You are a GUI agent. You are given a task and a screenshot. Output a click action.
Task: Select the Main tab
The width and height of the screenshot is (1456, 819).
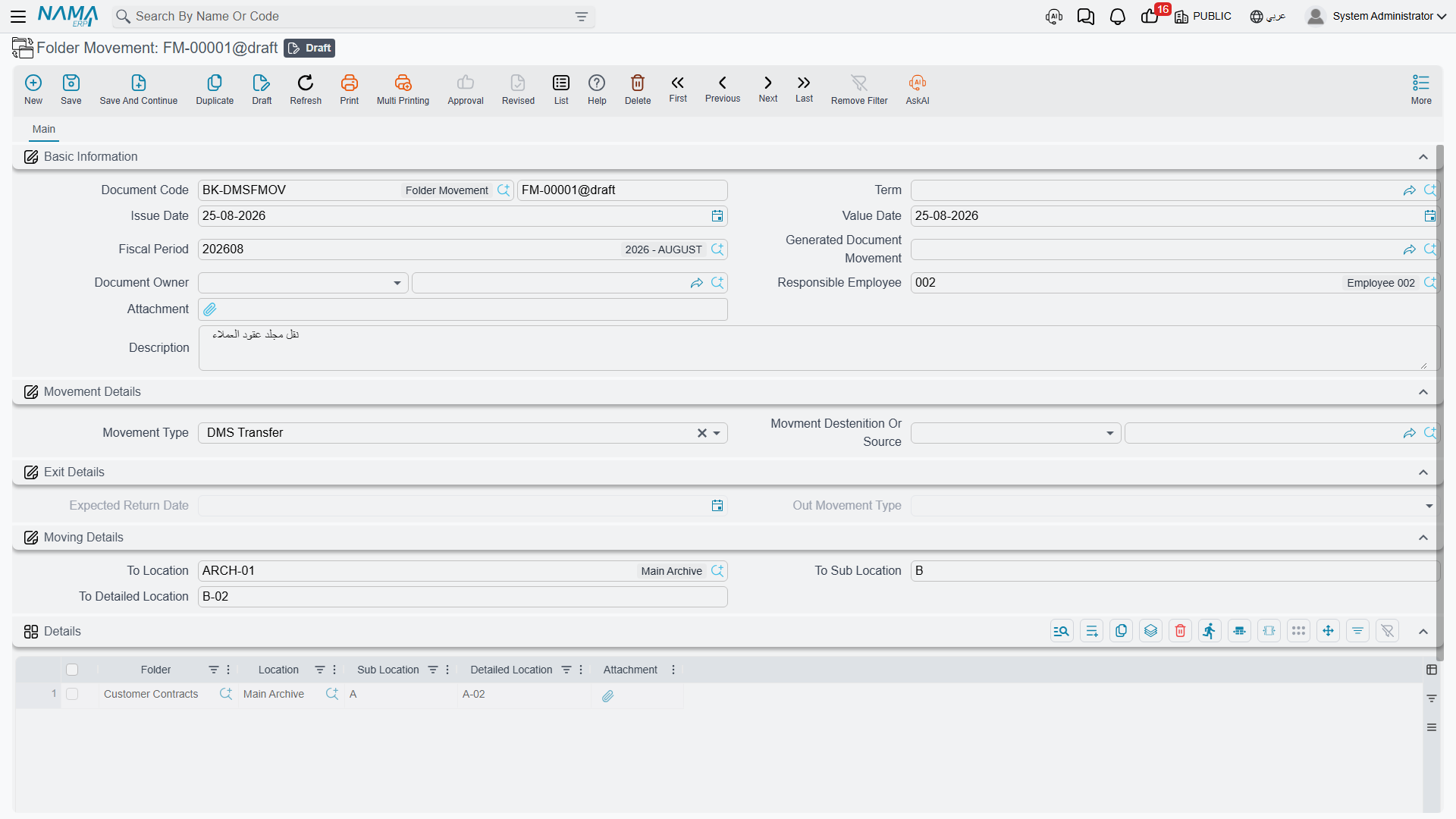[x=44, y=129]
